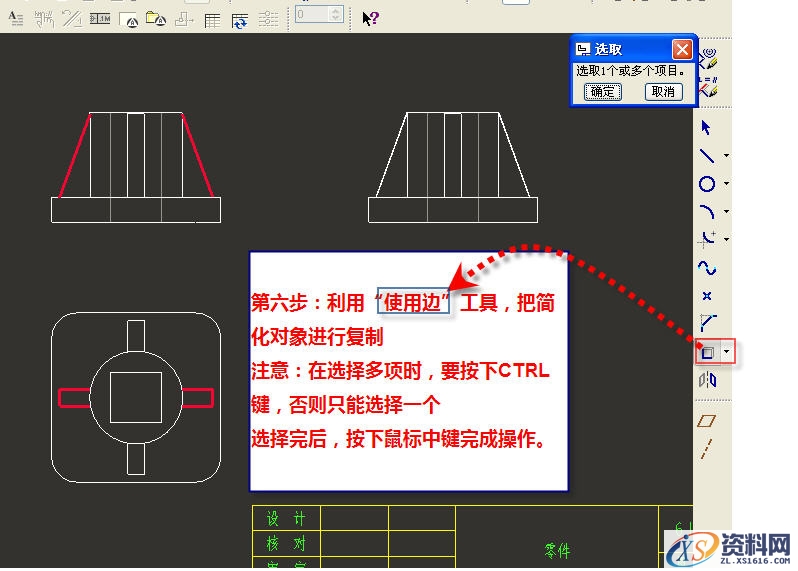Click the insert table icon
This screenshot has width=798, height=571.
(212, 20)
